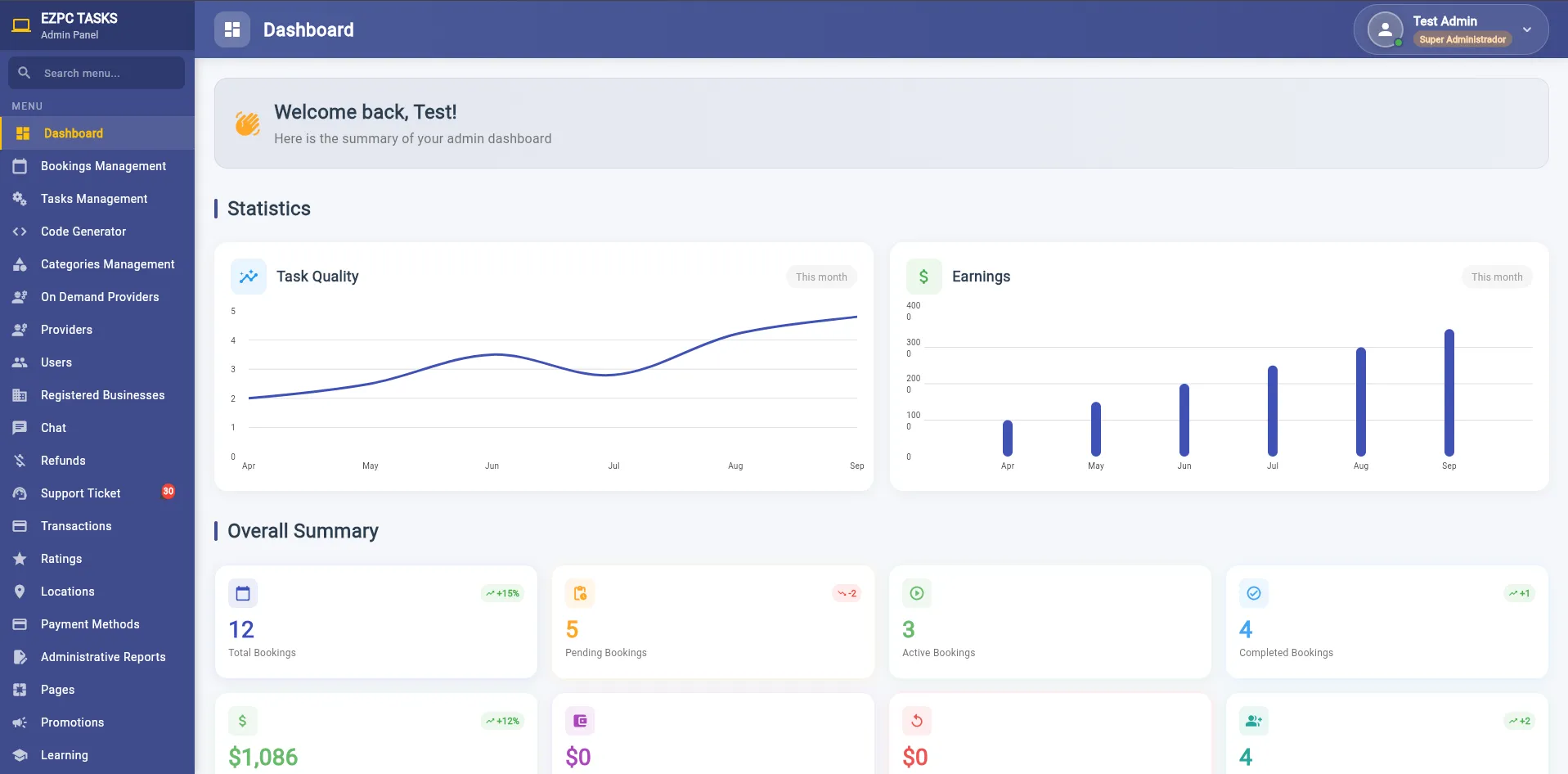The image size is (1568, 774).
Task: Click the Earnings dollar icon
Action: click(x=924, y=277)
